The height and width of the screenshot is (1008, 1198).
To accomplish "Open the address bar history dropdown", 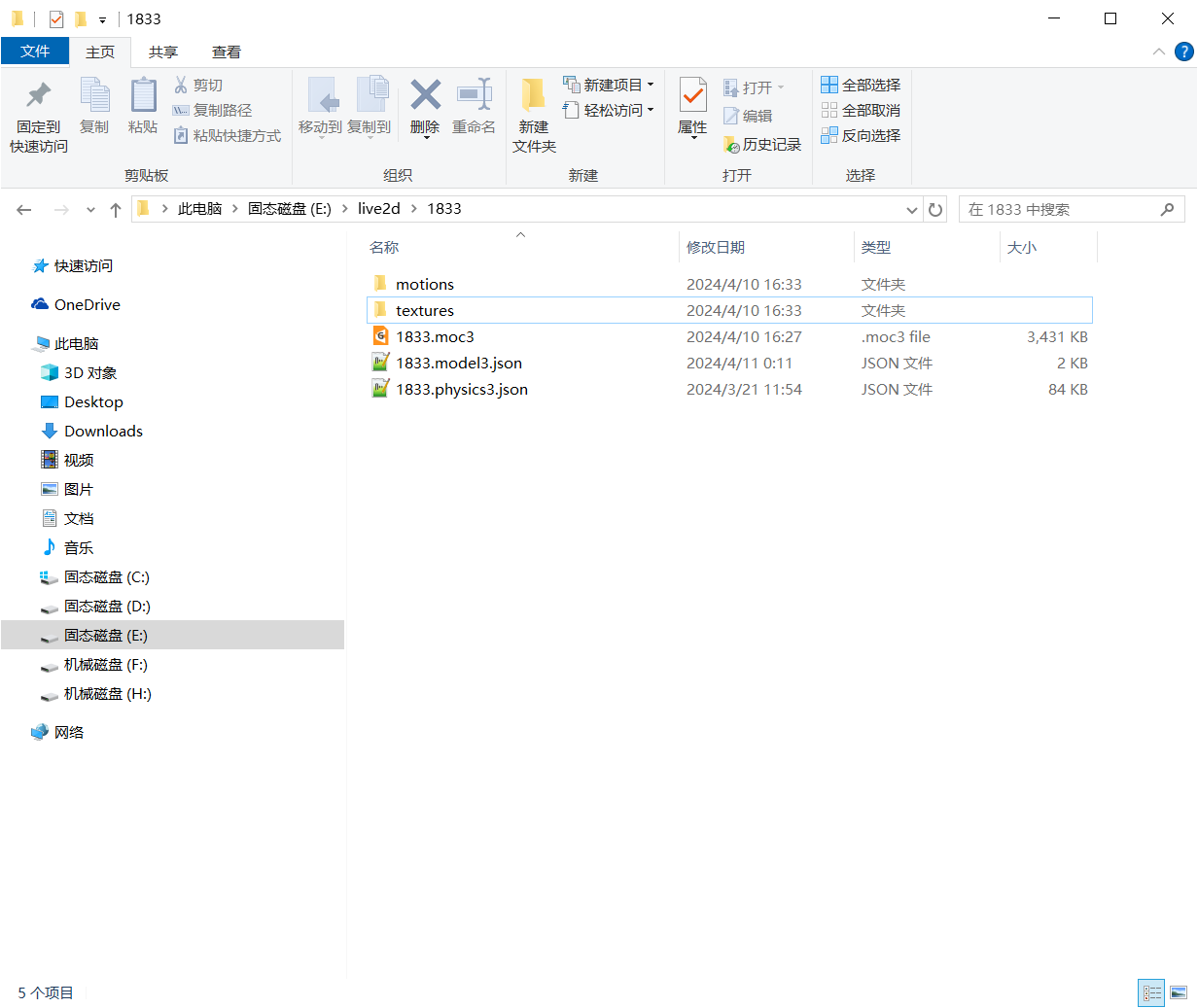I will pos(912,210).
